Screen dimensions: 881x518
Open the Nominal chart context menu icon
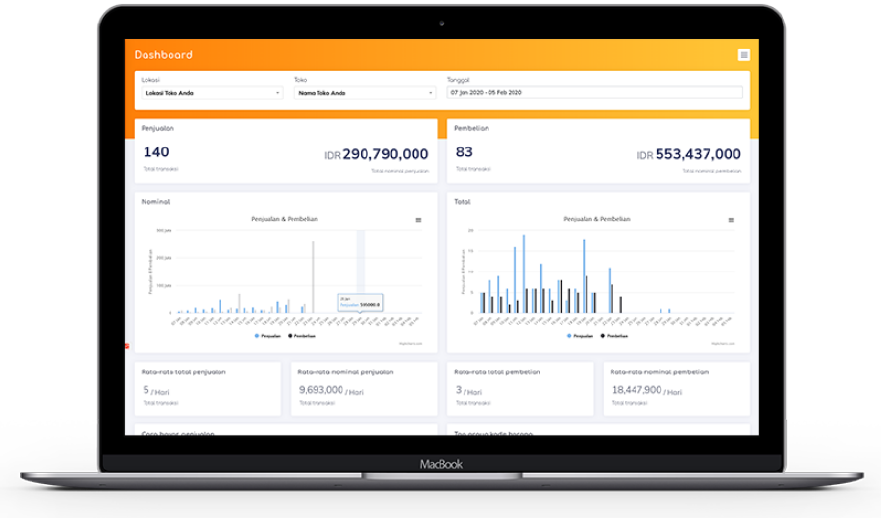[419, 219]
